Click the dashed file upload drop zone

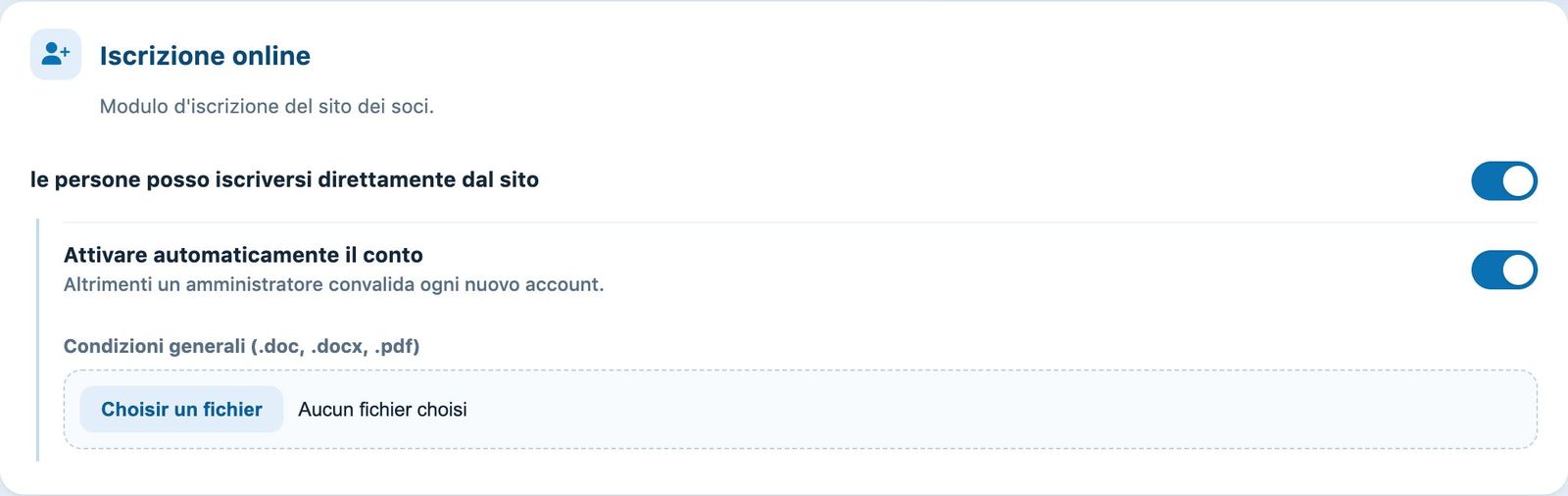pos(800,410)
